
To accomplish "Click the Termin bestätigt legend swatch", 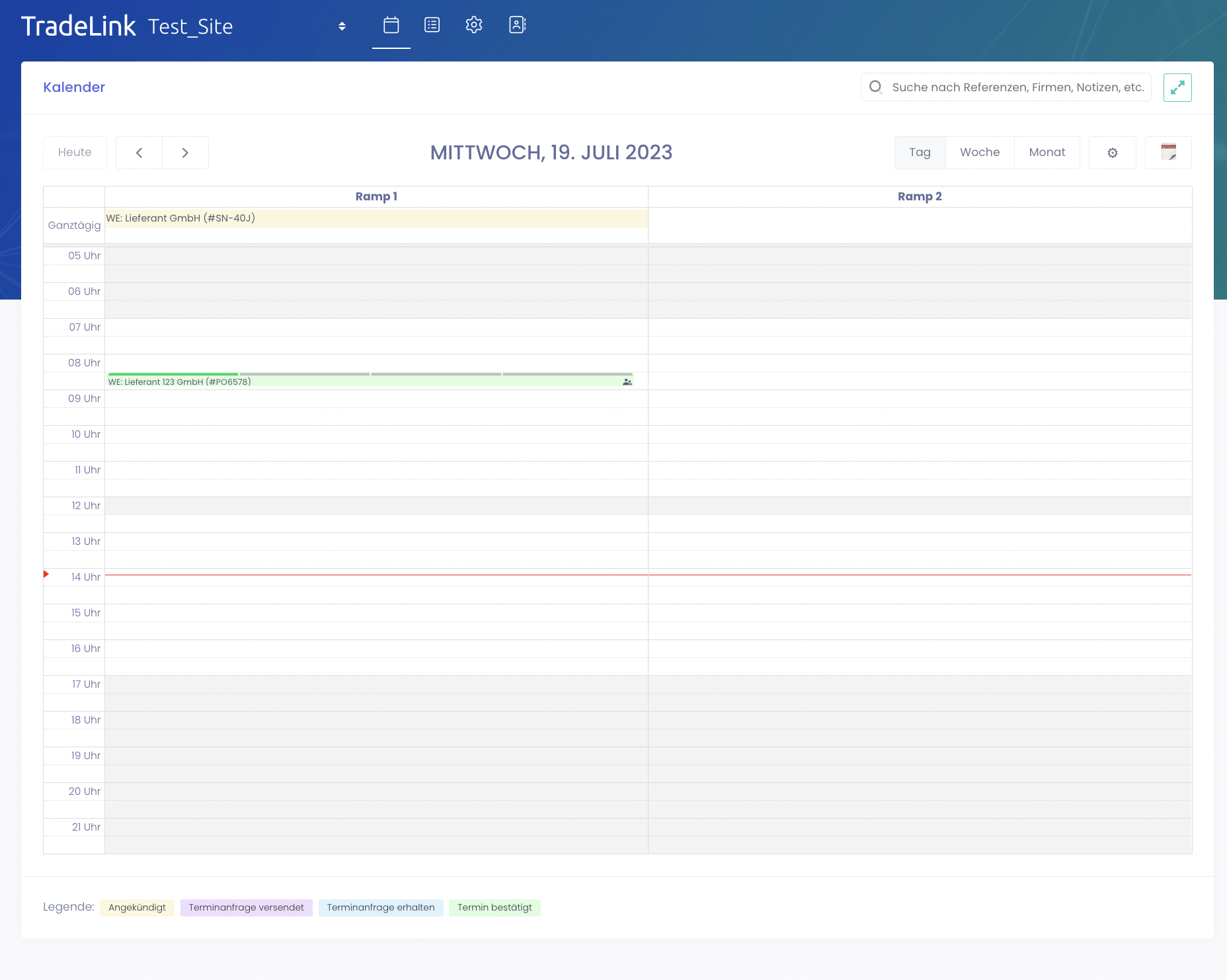I will (494, 907).
